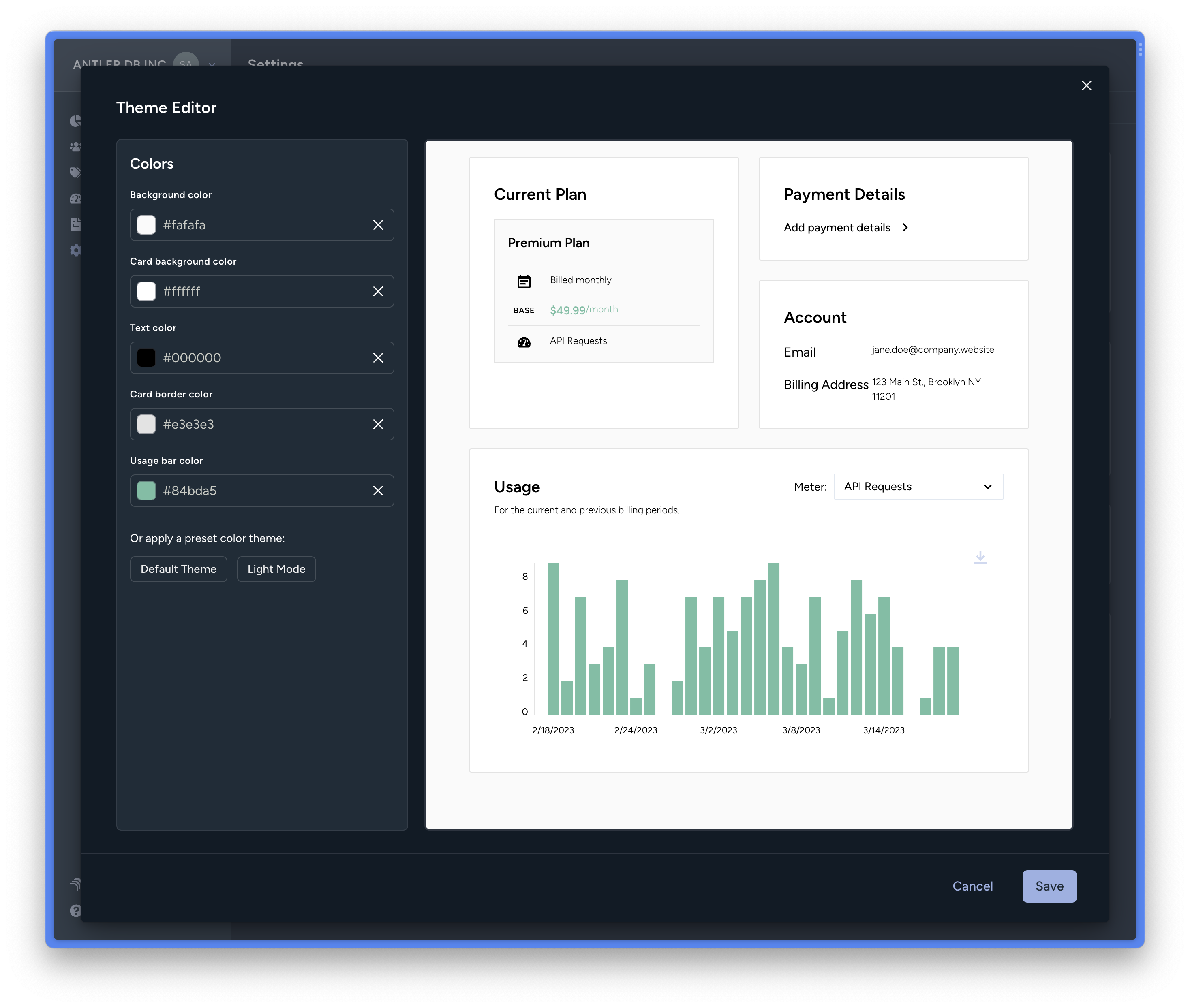Expand Add payment details chevron
Image resolution: width=1190 pixels, height=1008 pixels.
point(905,227)
